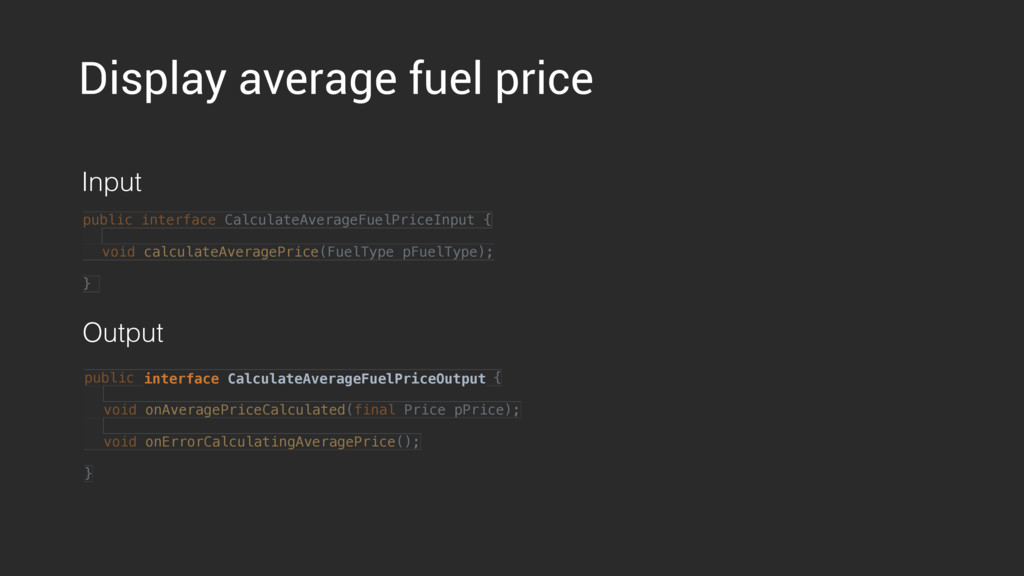Click the calculateAveragePrice method name
This screenshot has height=576, width=1024.
231,252
